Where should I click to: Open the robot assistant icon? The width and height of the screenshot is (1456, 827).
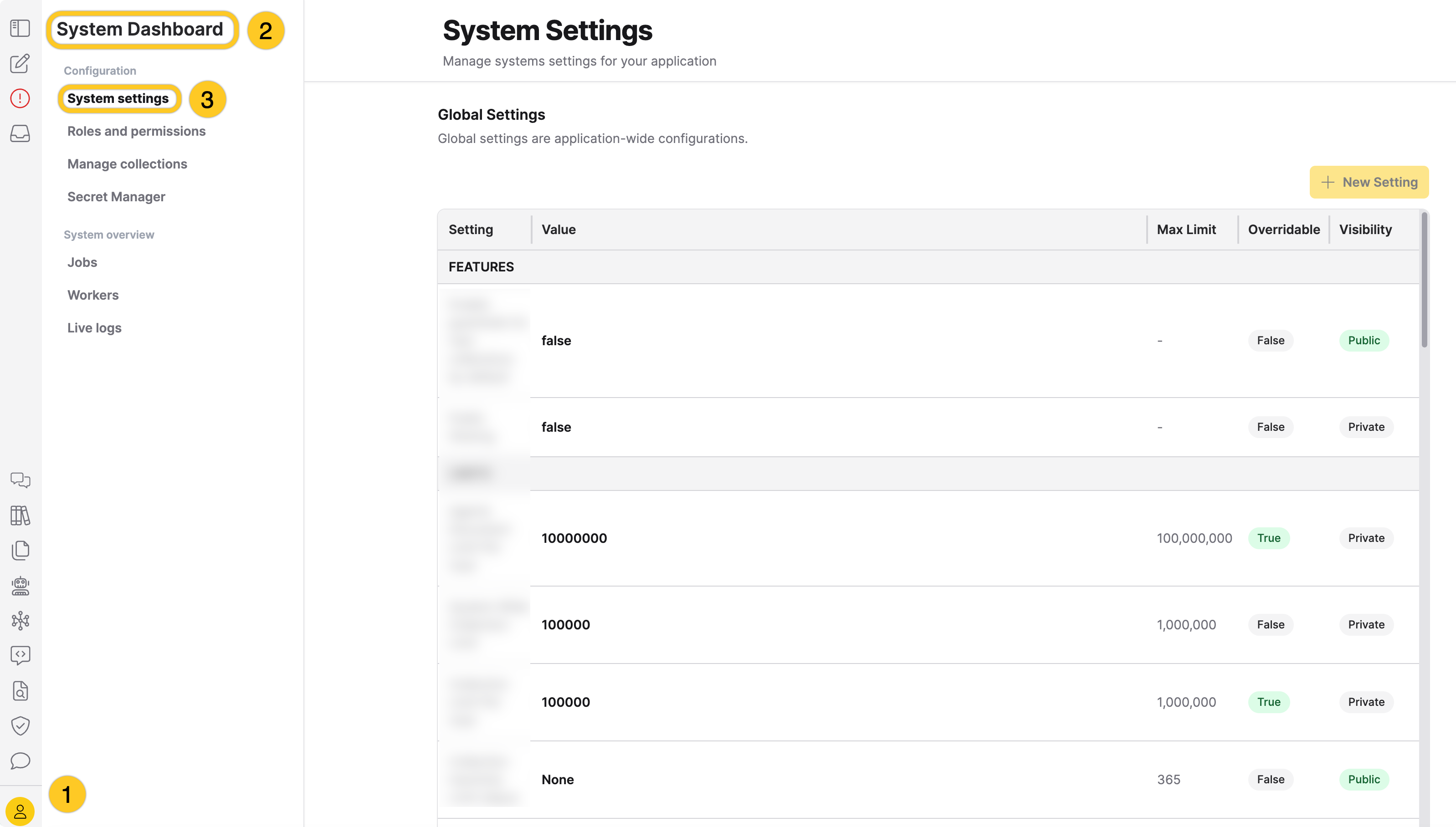pyautogui.click(x=20, y=586)
